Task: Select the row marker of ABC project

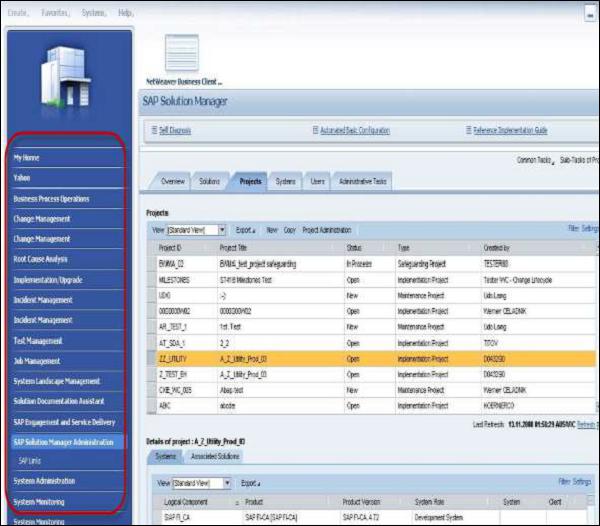Action: [152, 406]
